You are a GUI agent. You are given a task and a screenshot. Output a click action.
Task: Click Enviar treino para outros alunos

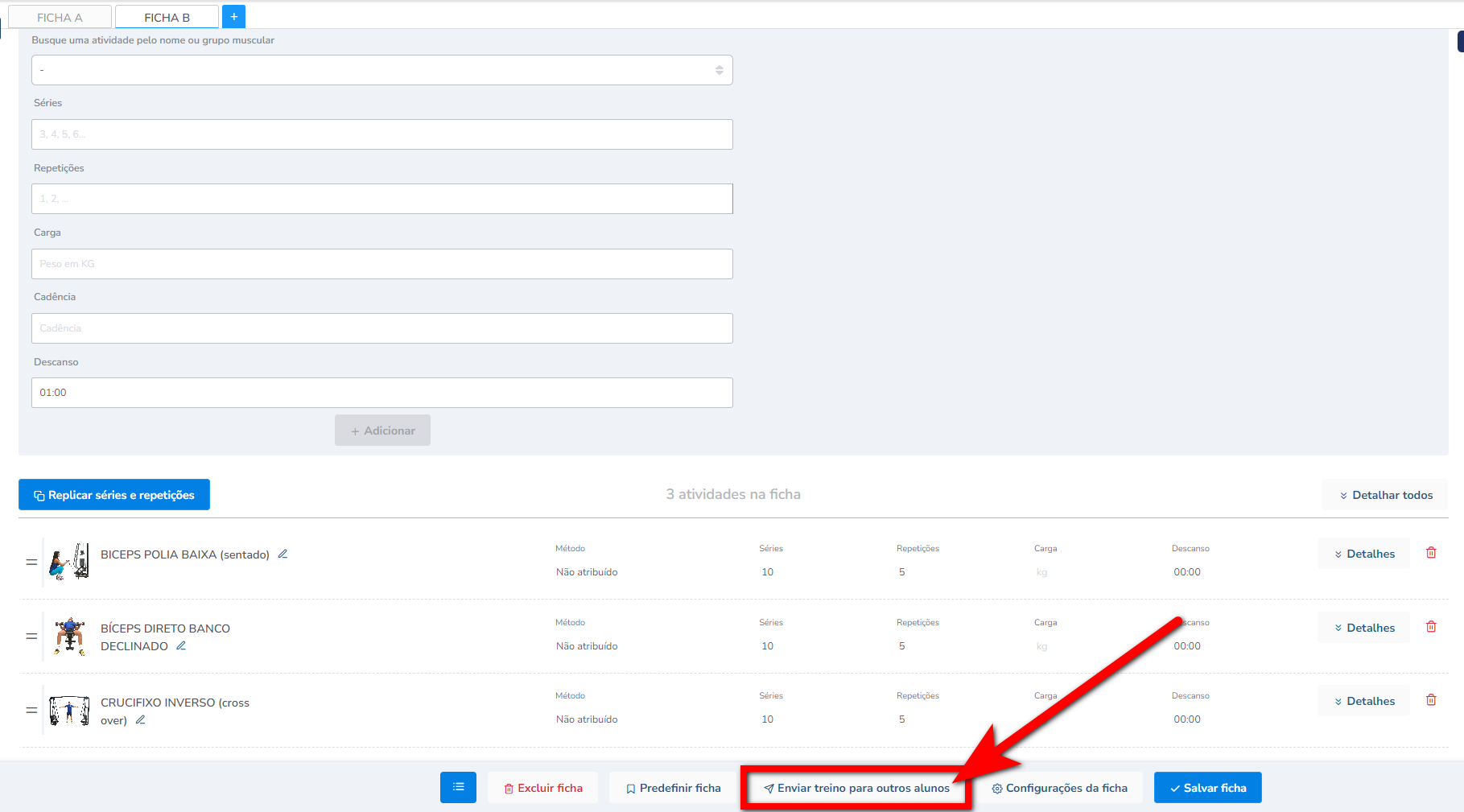click(856, 788)
